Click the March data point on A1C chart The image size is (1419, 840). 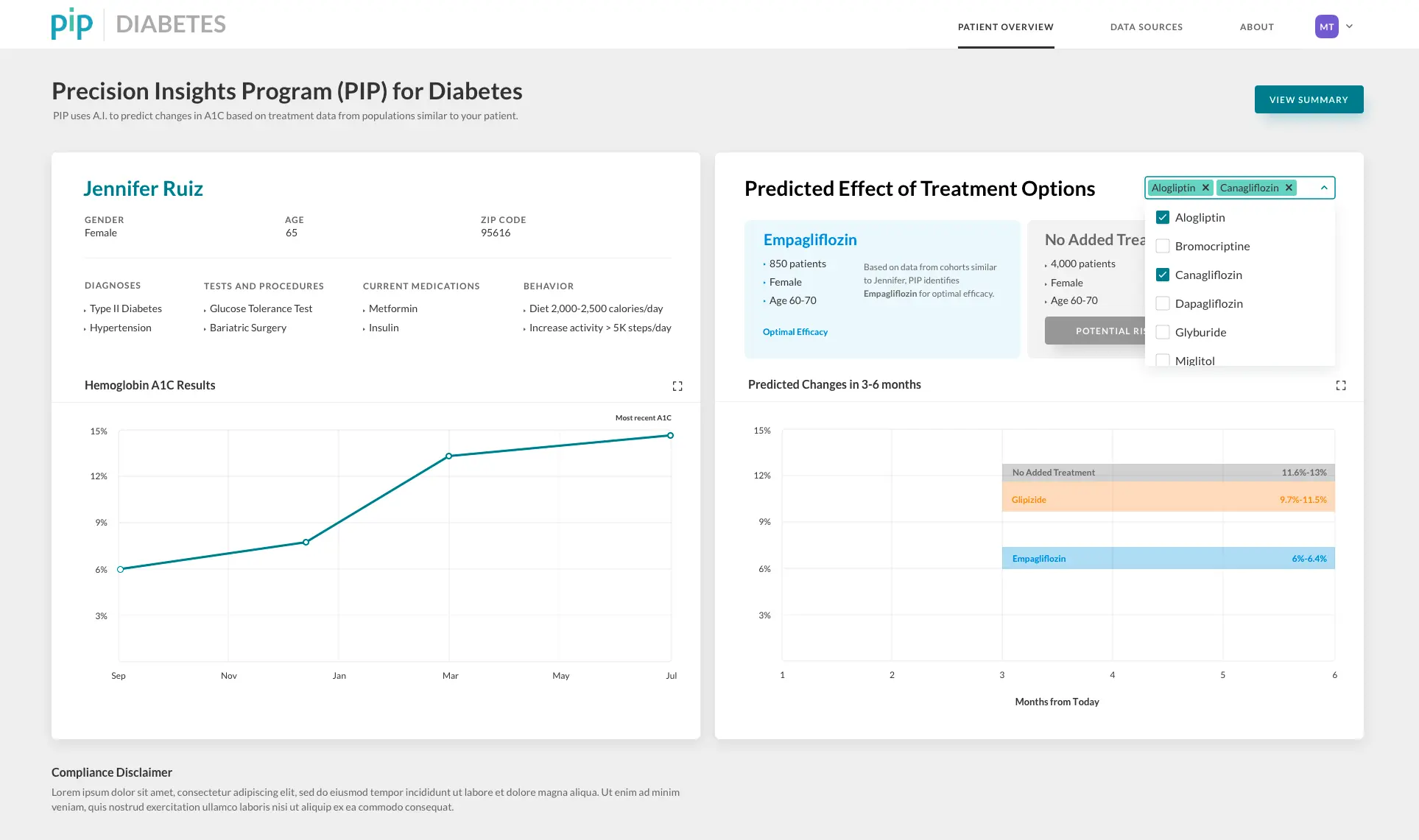tap(448, 456)
